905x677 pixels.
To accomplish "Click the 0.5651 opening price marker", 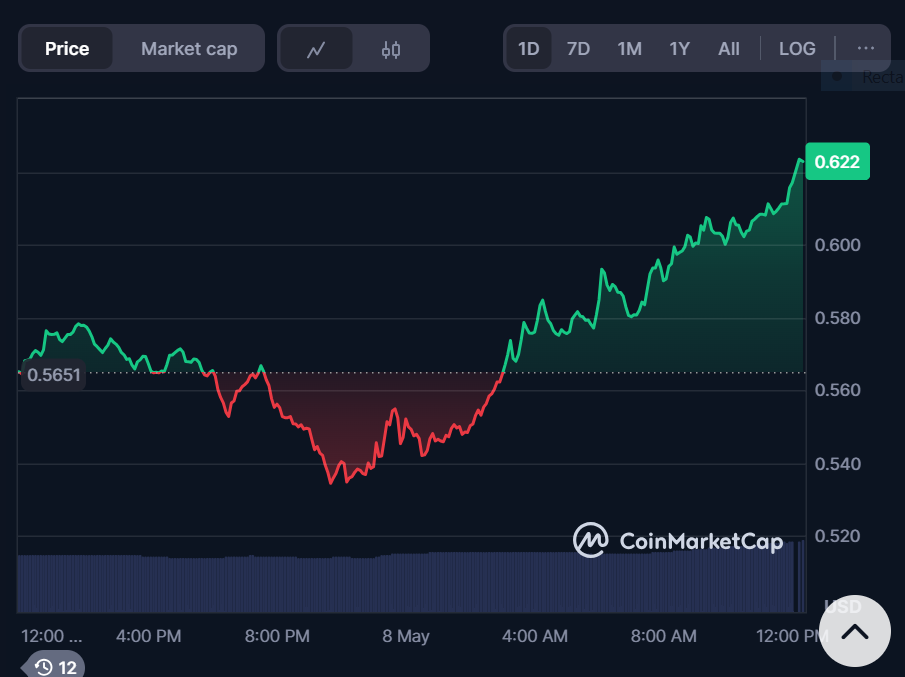I will [53, 376].
